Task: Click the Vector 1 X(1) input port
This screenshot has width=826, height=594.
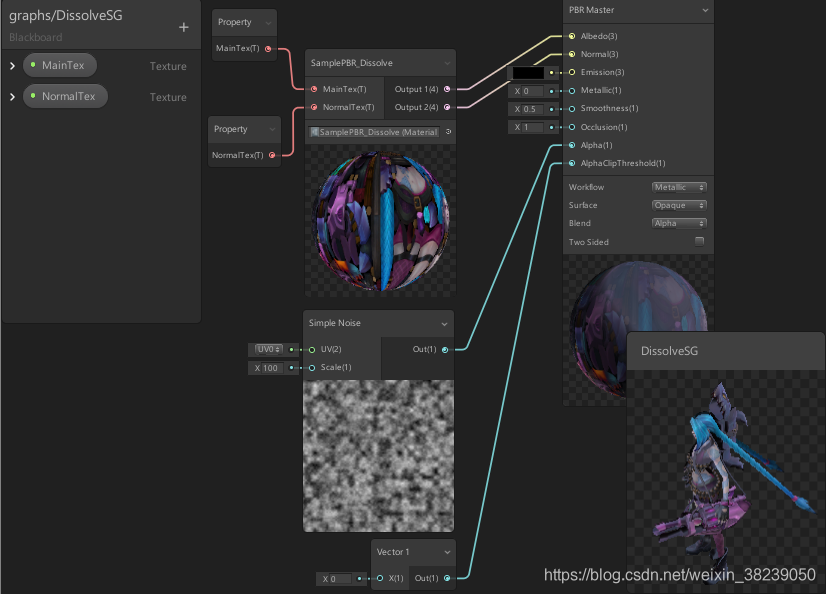Action: click(x=380, y=579)
